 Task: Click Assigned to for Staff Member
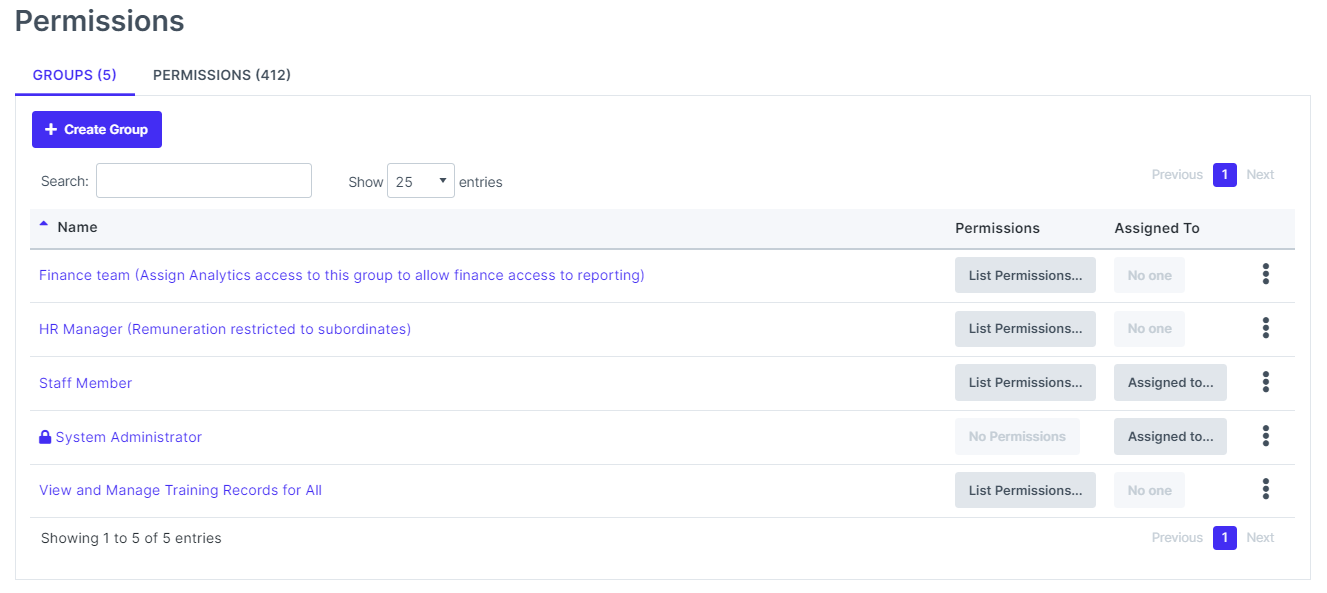point(1170,382)
